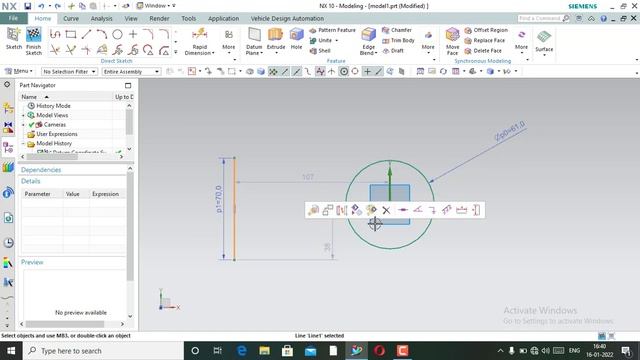Toggle the Arc Center snap option
Screen dimensions: 640x360
(x=344, y=71)
